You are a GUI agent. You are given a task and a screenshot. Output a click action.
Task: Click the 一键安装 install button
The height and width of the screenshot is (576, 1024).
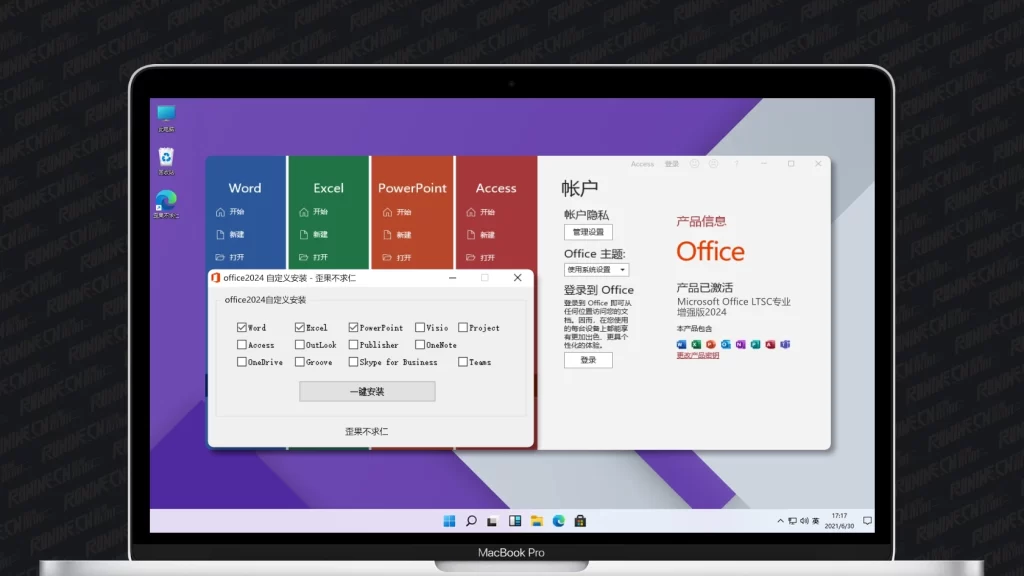coord(367,392)
